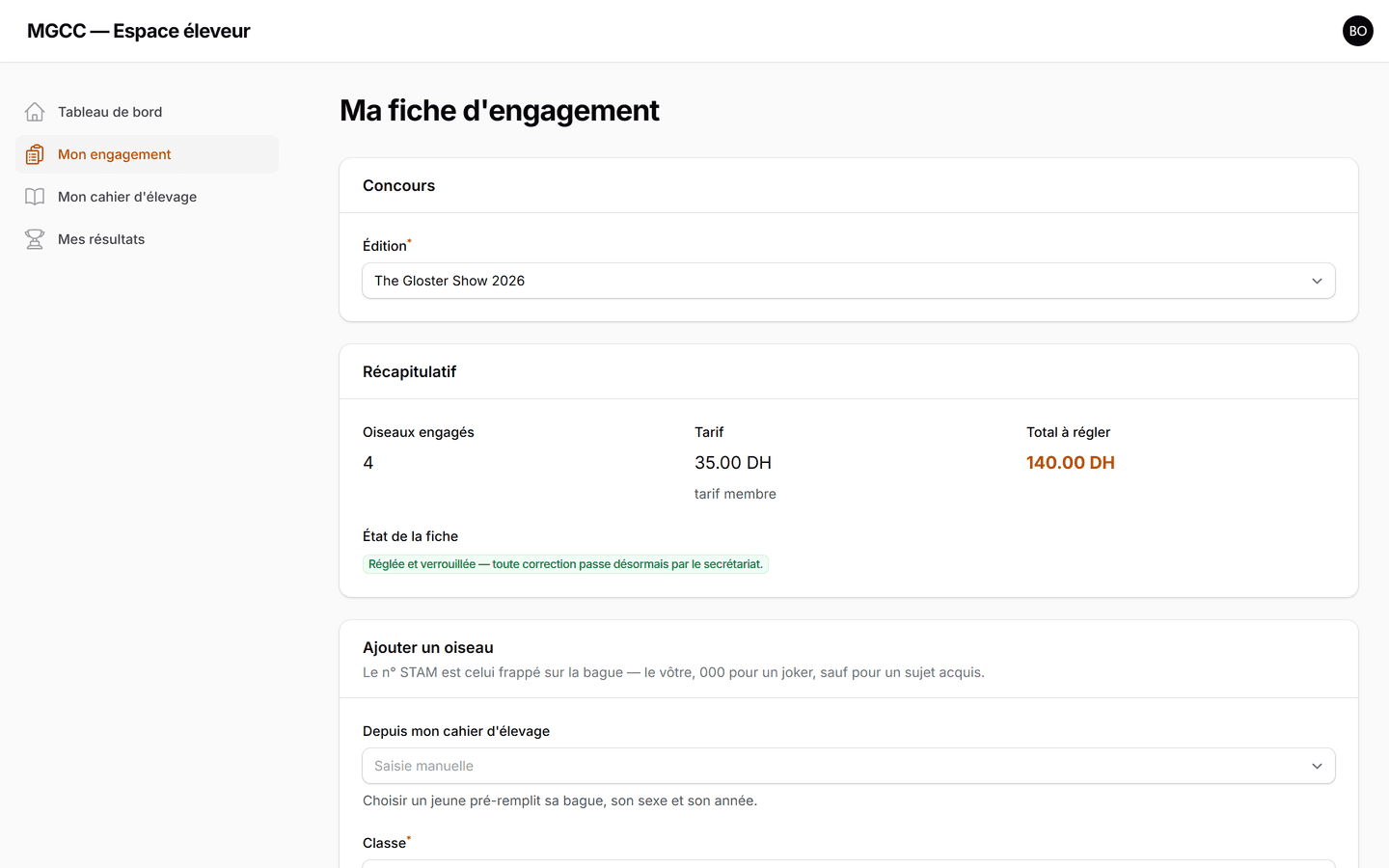The height and width of the screenshot is (868, 1389).
Task: View Mes résultats page
Action: pyautogui.click(x=147, y=239)
